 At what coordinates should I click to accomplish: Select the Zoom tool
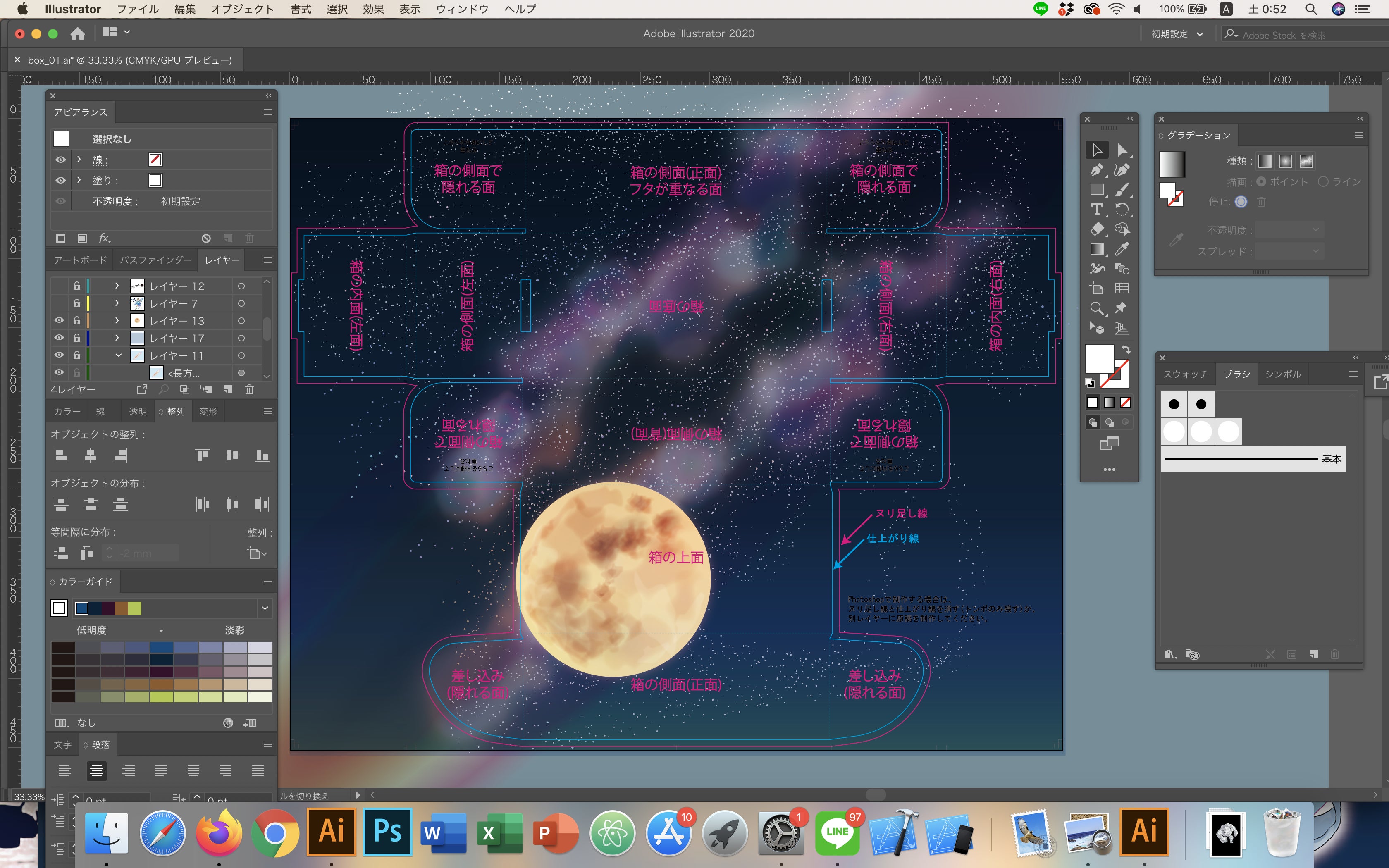point(1096,308)
